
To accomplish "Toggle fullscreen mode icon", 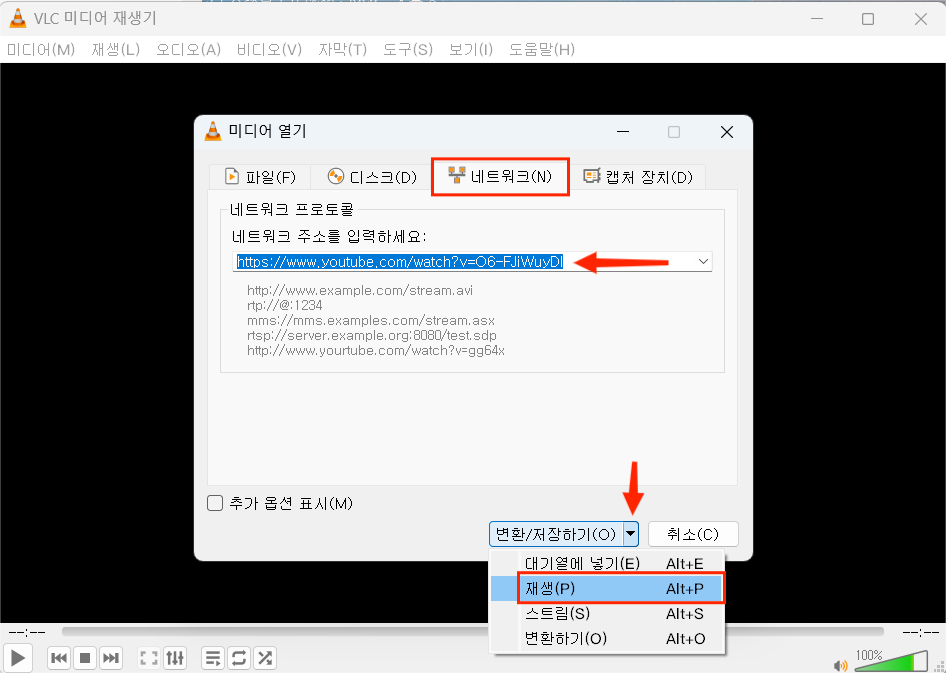I will [148, 658].
